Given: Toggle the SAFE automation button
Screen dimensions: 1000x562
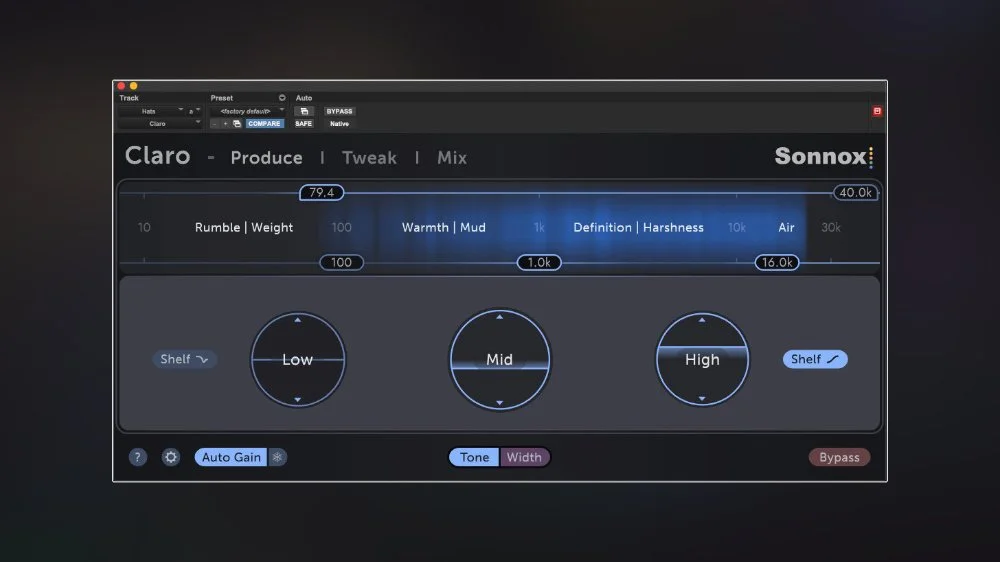Looking at the screenshot, I should coord(304,124).
